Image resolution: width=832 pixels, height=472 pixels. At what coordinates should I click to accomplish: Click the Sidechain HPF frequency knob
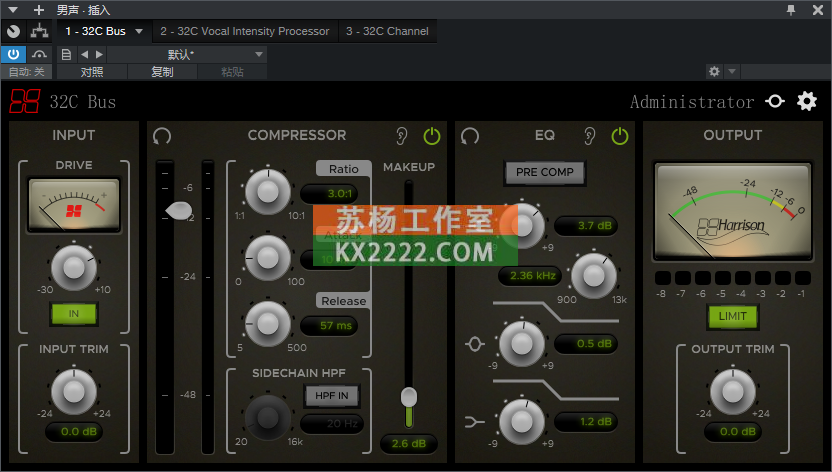pos(268,418)
